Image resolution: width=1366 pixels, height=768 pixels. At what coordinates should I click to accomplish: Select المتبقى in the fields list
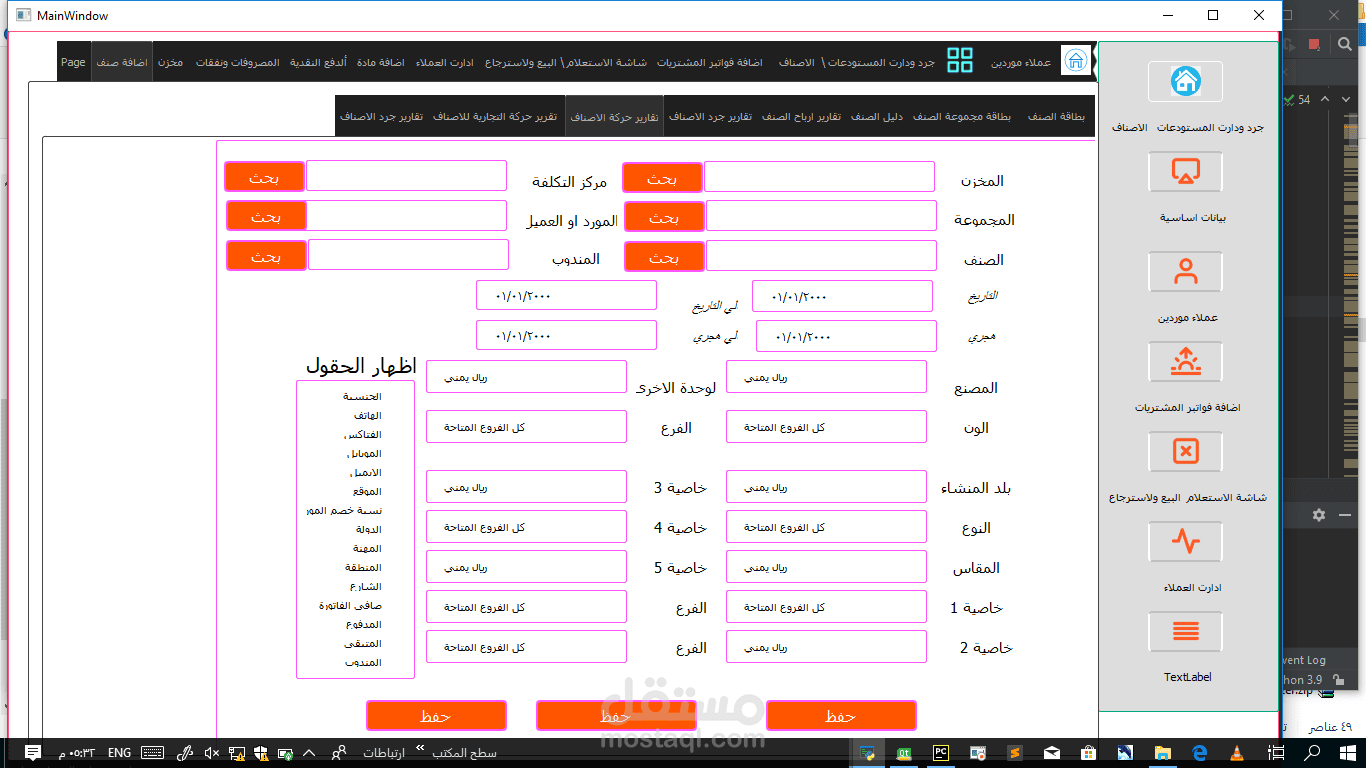364,643
